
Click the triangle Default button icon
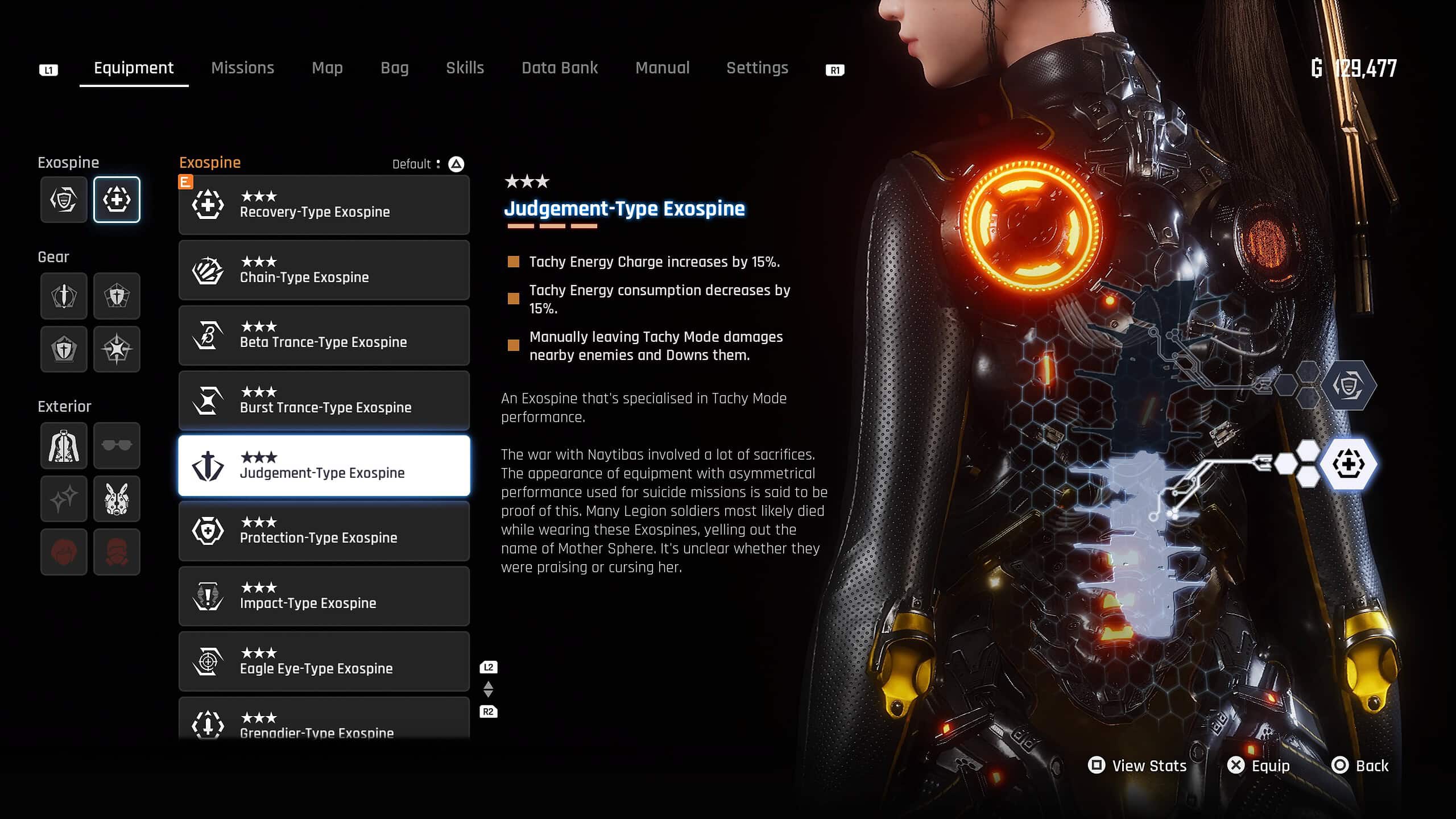(456, 164)
